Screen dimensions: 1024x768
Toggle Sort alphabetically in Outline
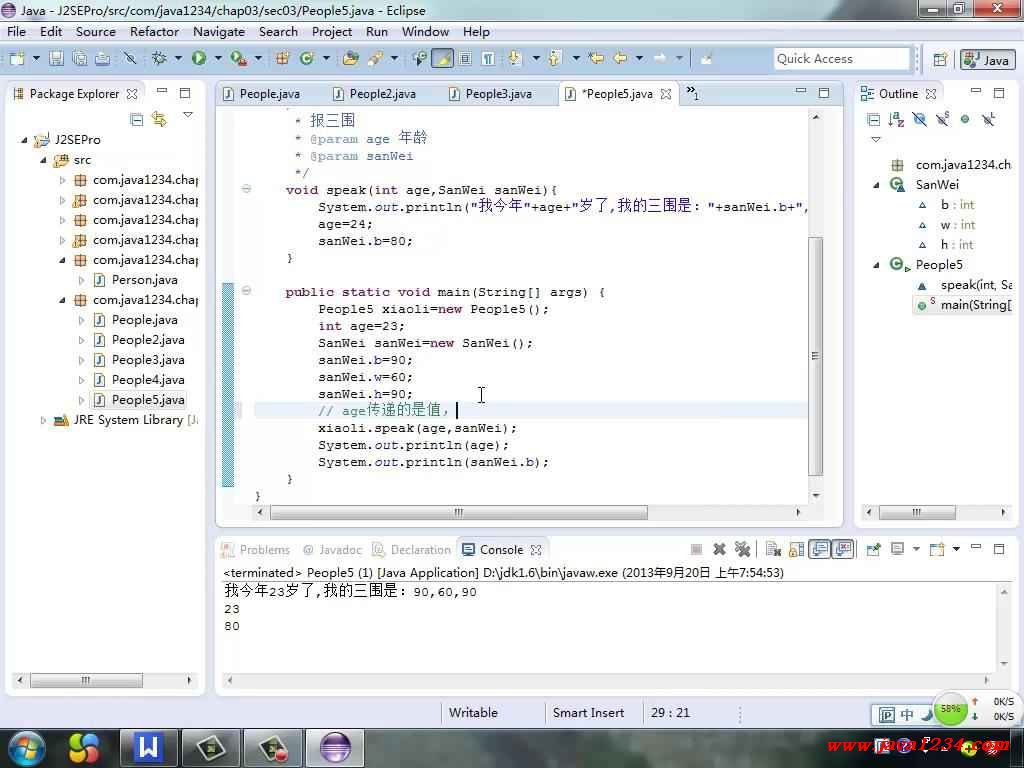[897, 119]
